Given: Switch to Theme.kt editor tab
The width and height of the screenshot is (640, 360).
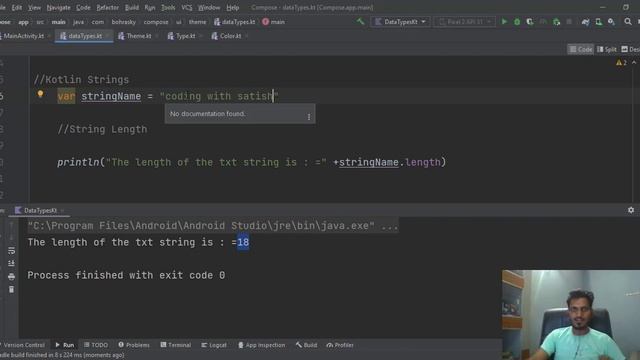Looking at the screenshot, I should tap(138, 36).
